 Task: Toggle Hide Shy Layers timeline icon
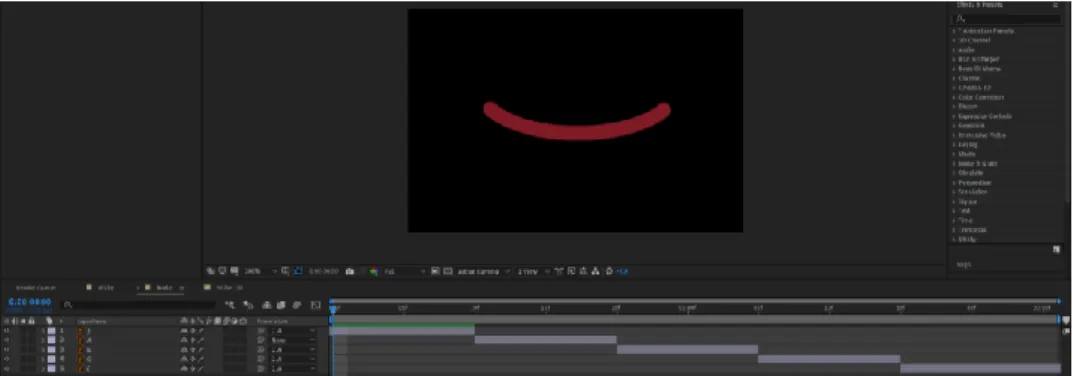click(x=267, y=305)
